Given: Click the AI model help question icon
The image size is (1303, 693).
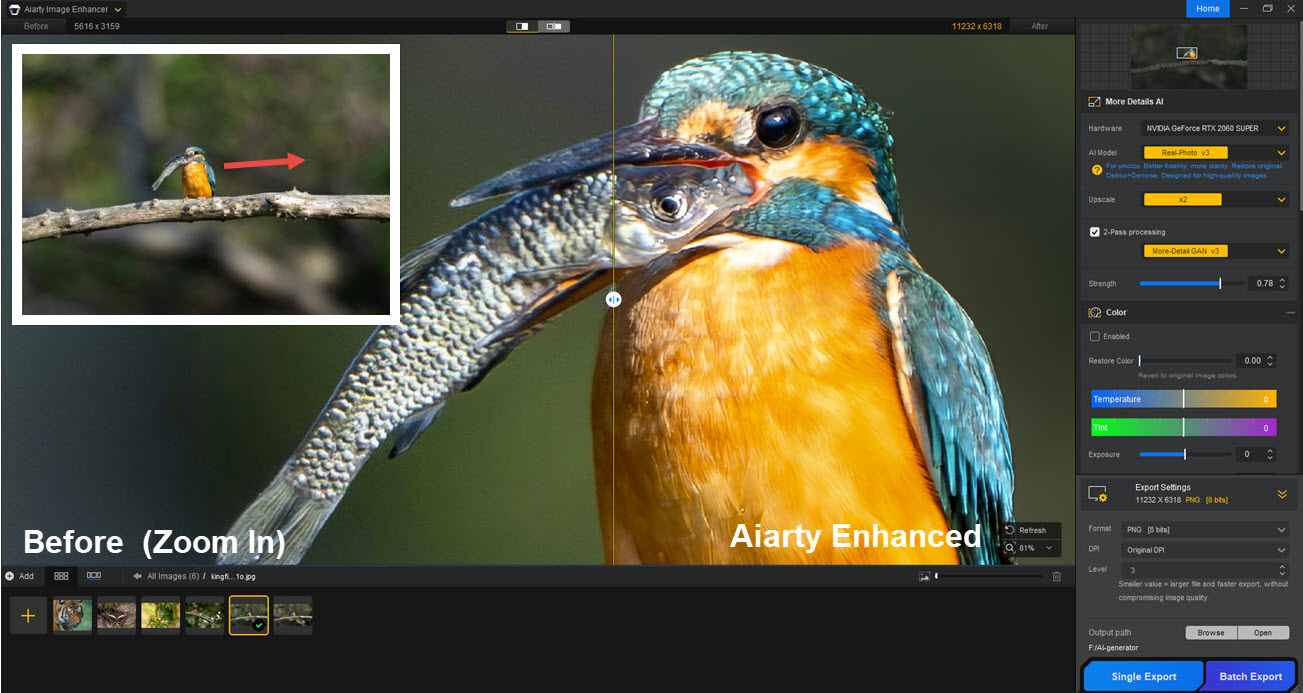Looking at the screenshot, I should (x=1097, y=170).
